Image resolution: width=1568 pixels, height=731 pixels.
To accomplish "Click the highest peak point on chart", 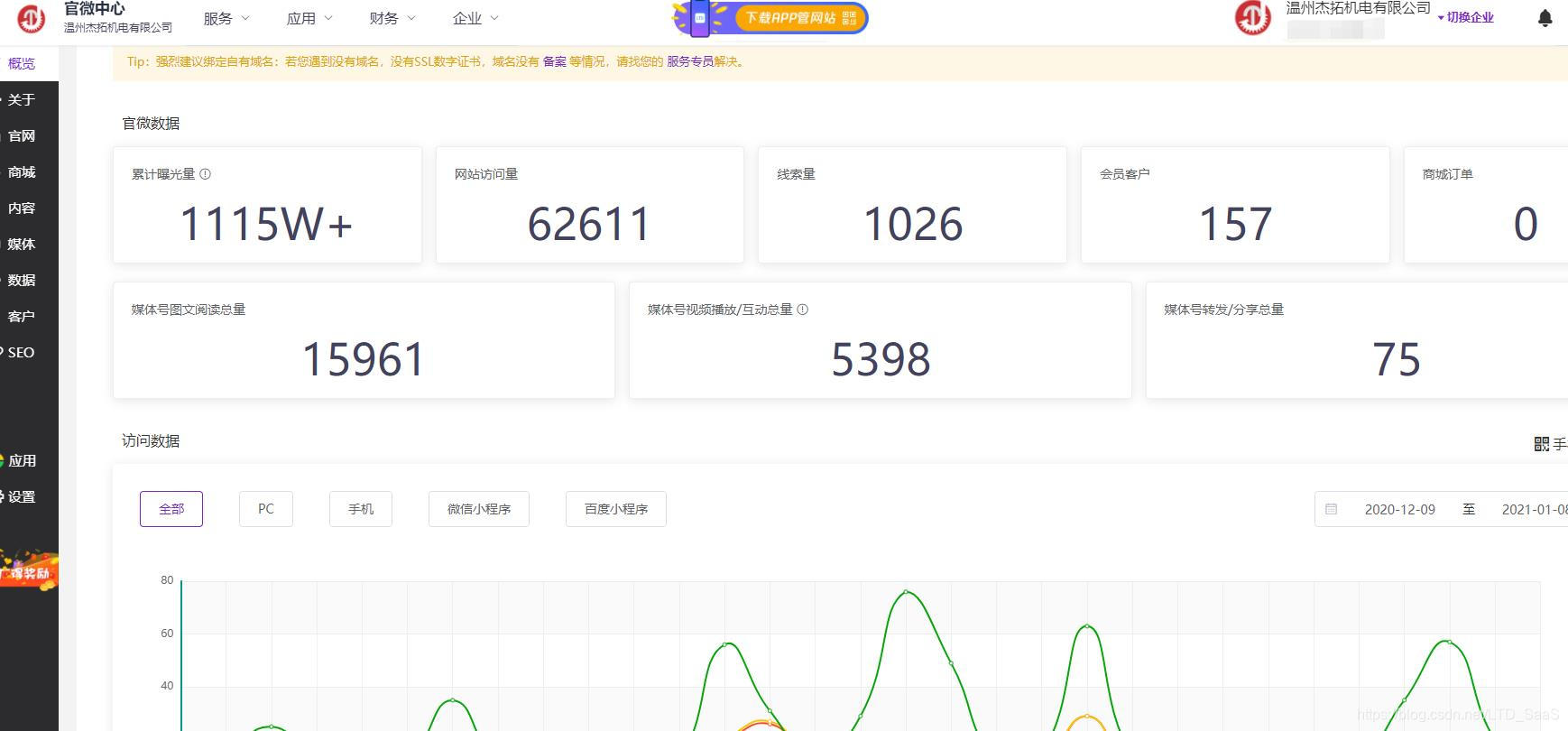I will click(x=906, y=592).
